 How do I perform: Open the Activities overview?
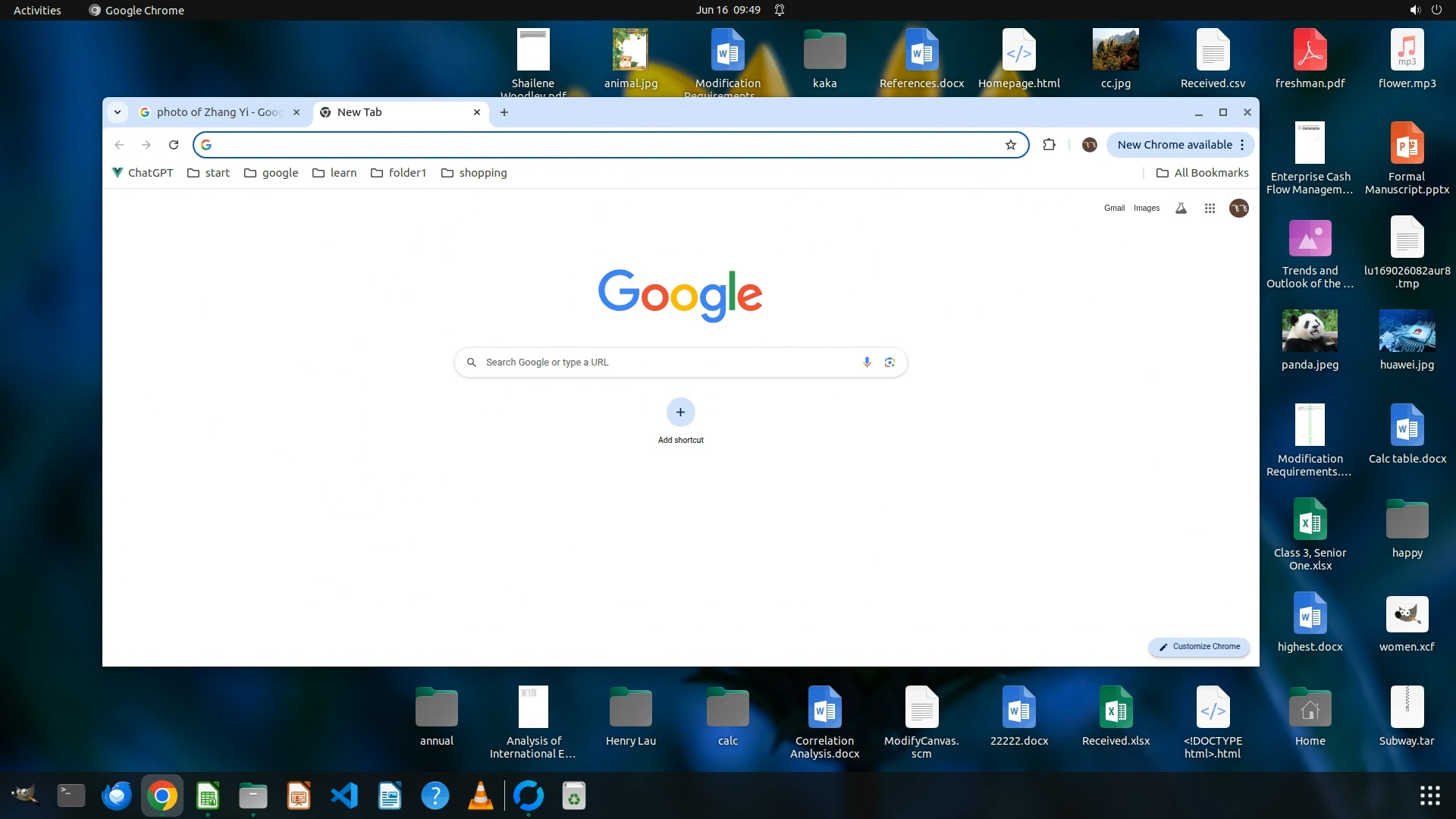coord(37,10)
